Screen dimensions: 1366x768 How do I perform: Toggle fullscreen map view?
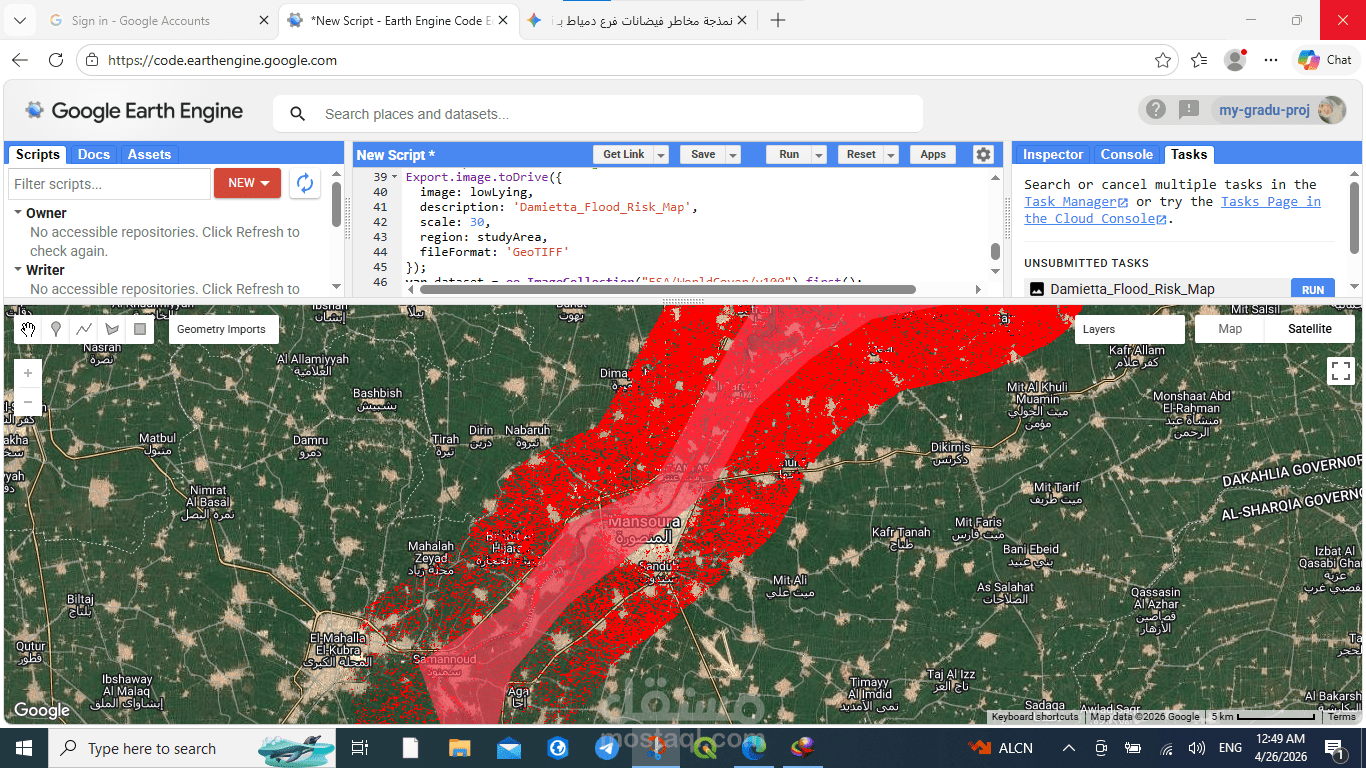(1341, 371)
